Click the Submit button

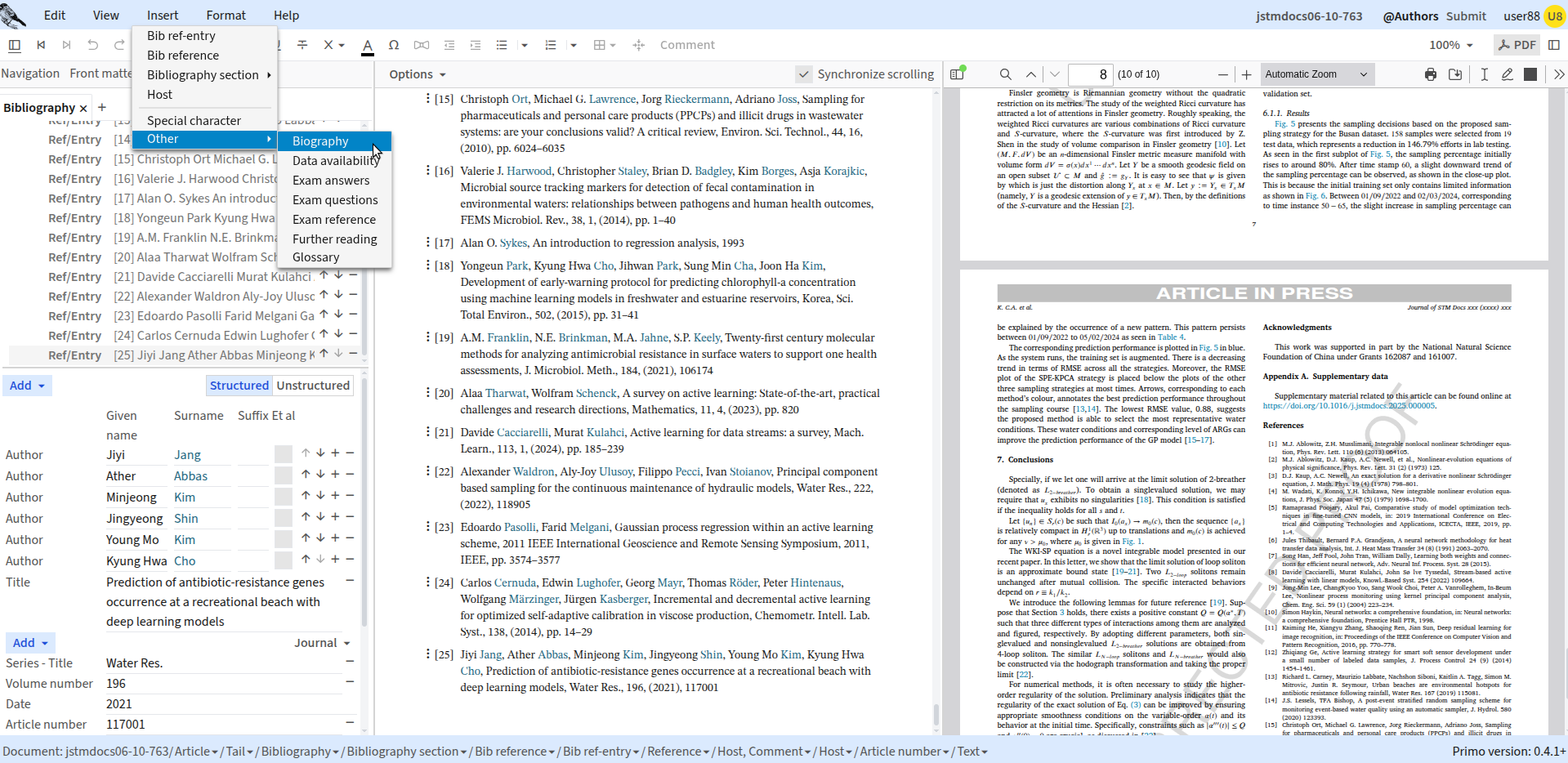point(1466,16)
